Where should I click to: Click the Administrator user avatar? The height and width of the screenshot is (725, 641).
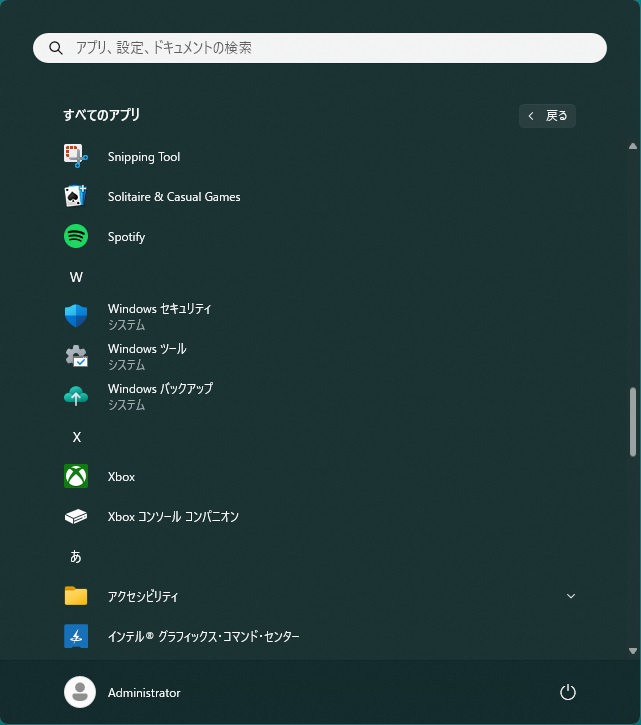click(80, 692)
